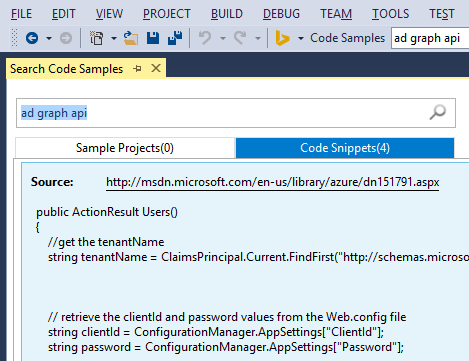469x361 pixels.
Task: Expand the Navigate Backward history dropdown
Action: click(x=49, y=38)
